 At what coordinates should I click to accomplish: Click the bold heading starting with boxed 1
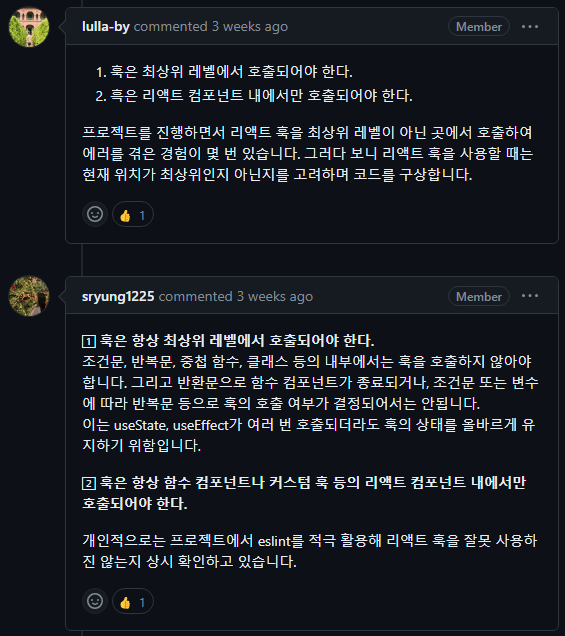click(x=228, y=341)
